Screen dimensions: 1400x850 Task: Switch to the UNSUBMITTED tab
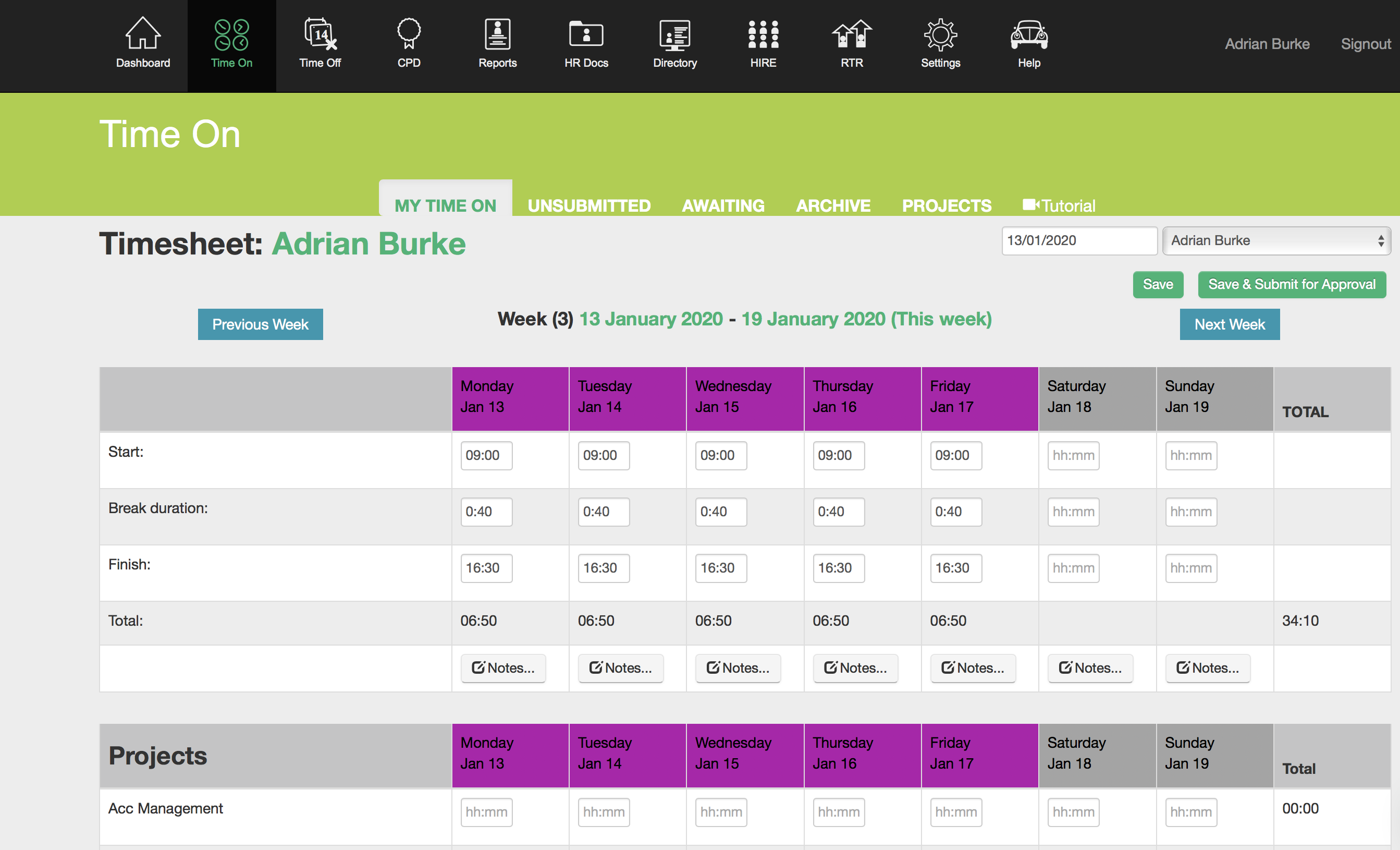click(x=588, y=205)
